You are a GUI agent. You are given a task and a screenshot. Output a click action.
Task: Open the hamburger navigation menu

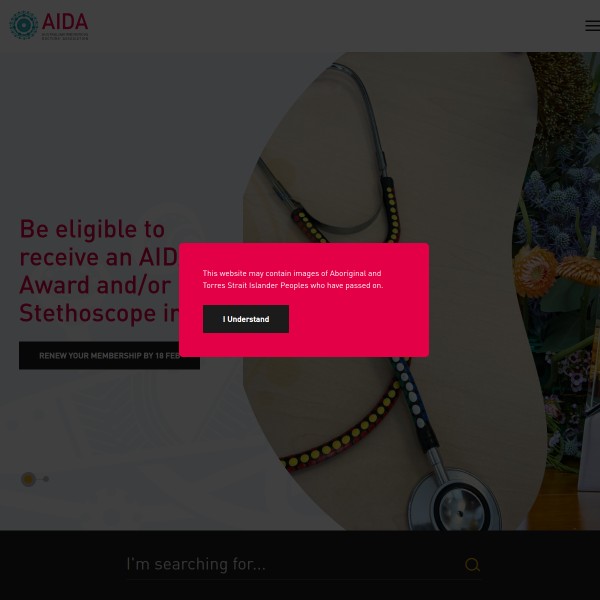pos(592,26)
